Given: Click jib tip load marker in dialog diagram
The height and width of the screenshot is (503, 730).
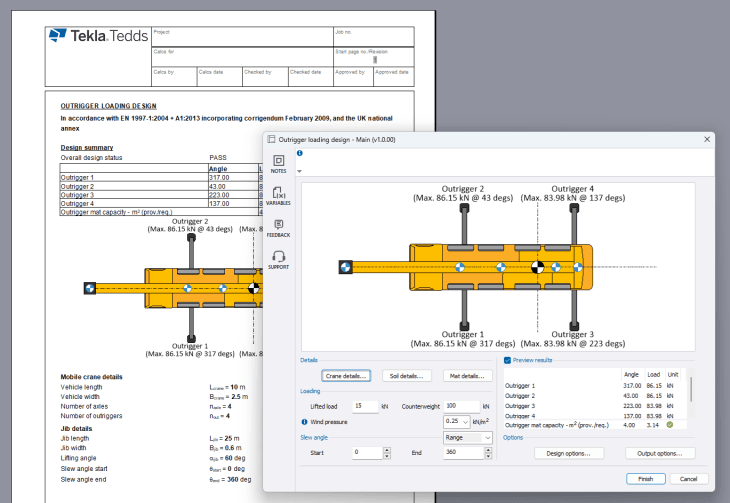Looking at the screenshot, I should (x=345, y=267).
